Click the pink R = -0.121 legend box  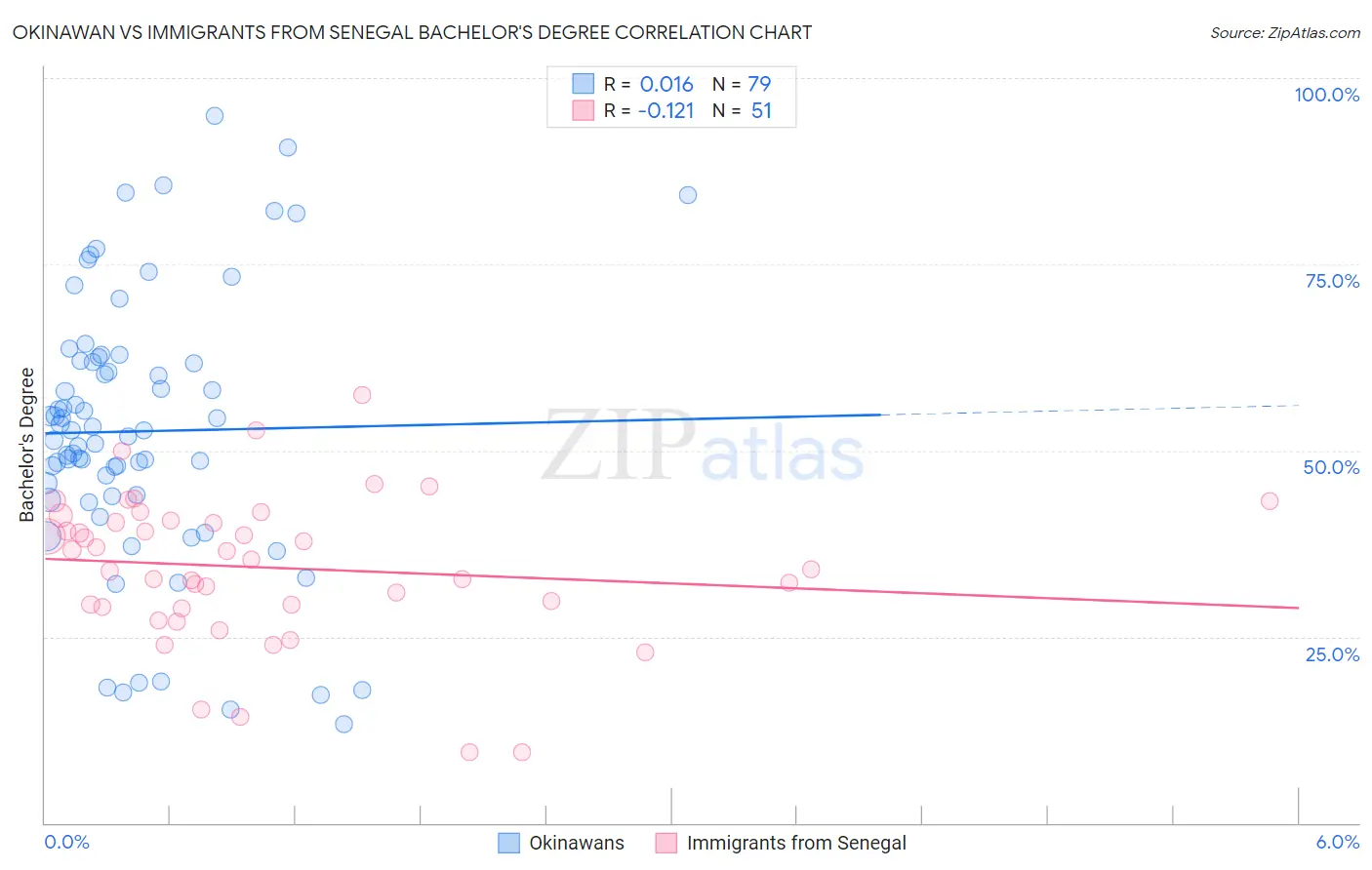(583, 110)
